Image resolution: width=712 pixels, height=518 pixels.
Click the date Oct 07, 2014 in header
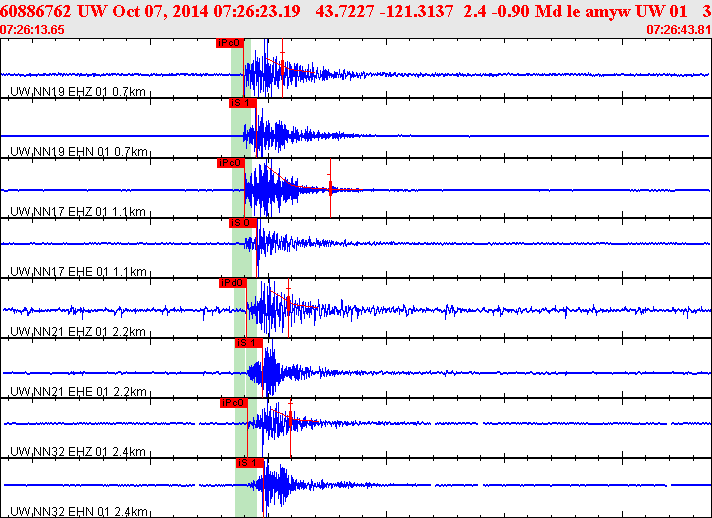click(161, 11)
